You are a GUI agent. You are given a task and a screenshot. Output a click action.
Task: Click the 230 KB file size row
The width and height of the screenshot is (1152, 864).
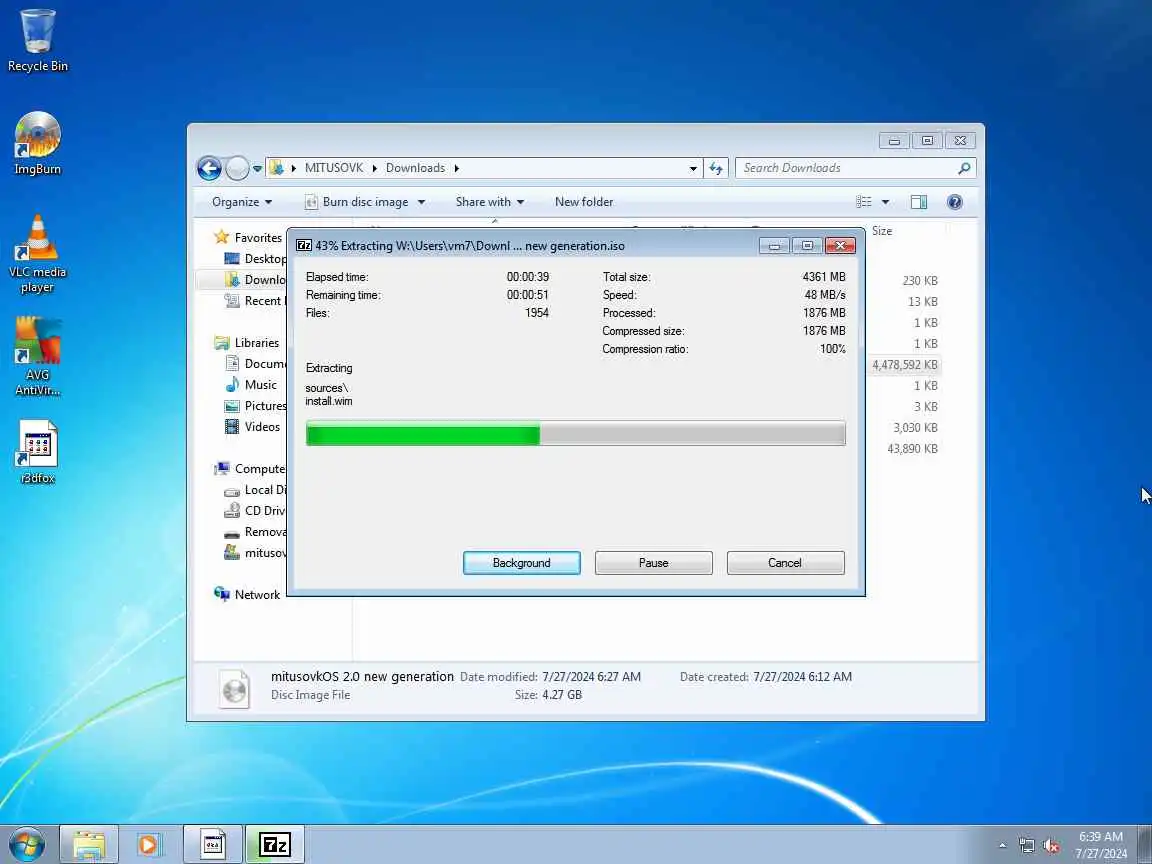[919, 281]
